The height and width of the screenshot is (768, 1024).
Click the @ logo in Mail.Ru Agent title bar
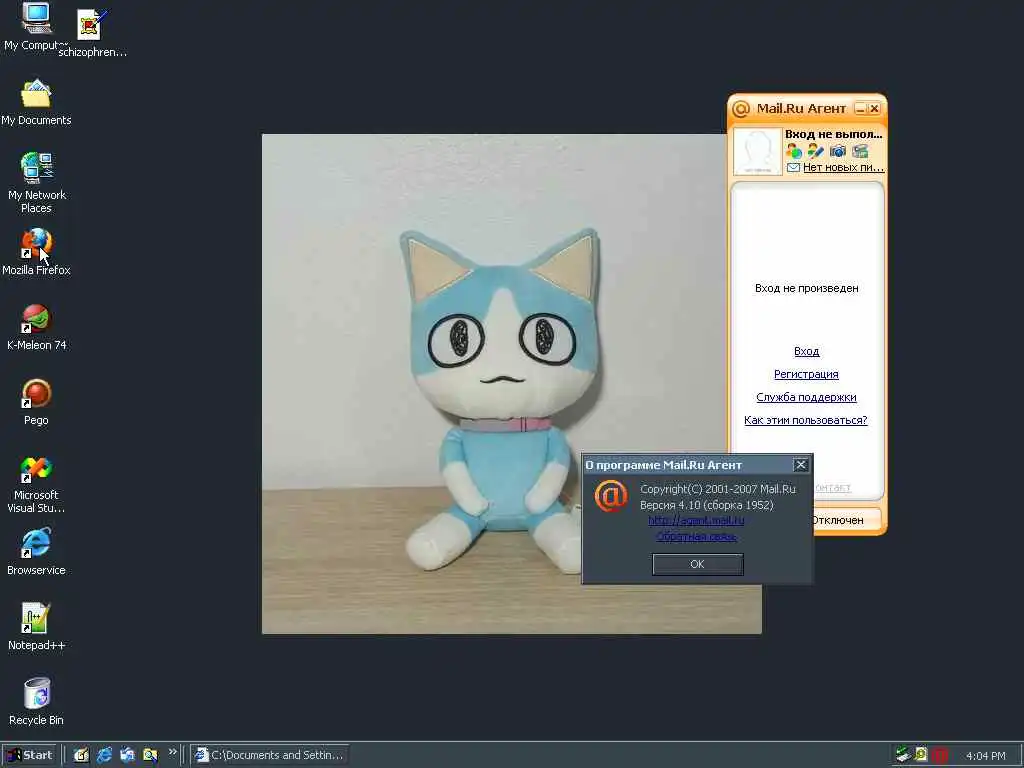pyautogui.click(x=741, y=108)
